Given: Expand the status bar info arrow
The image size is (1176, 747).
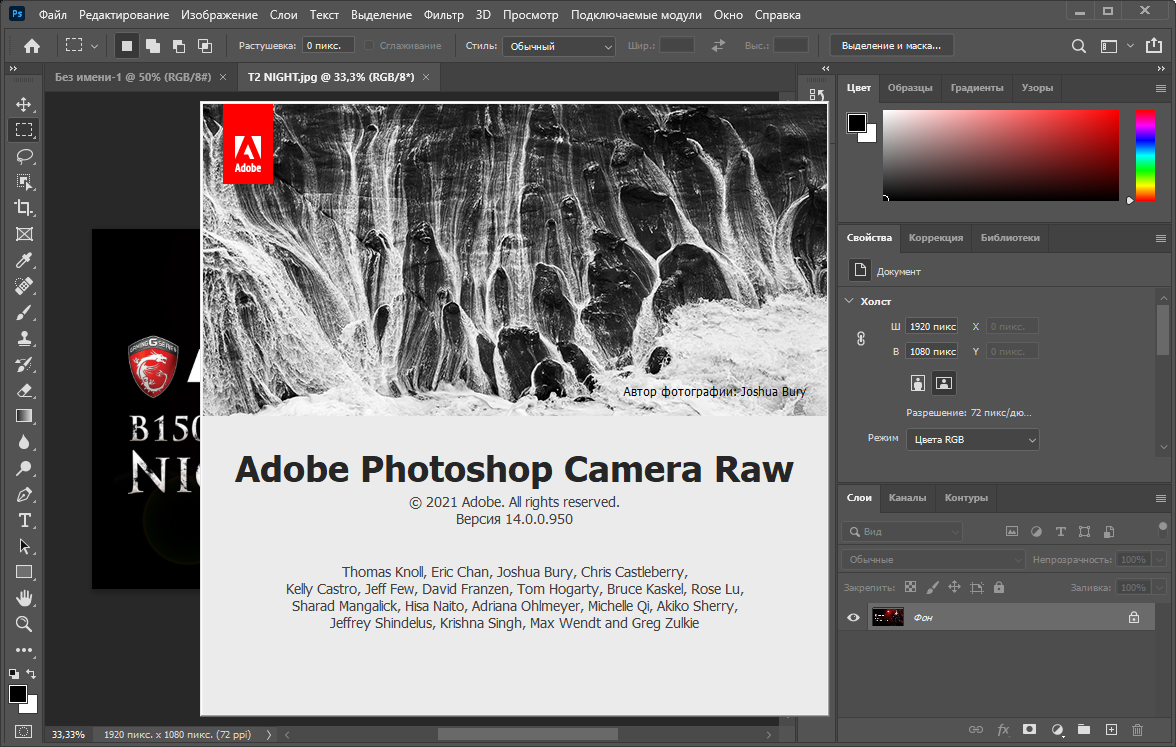Looking at the screenshot, I should click(268, 735).
